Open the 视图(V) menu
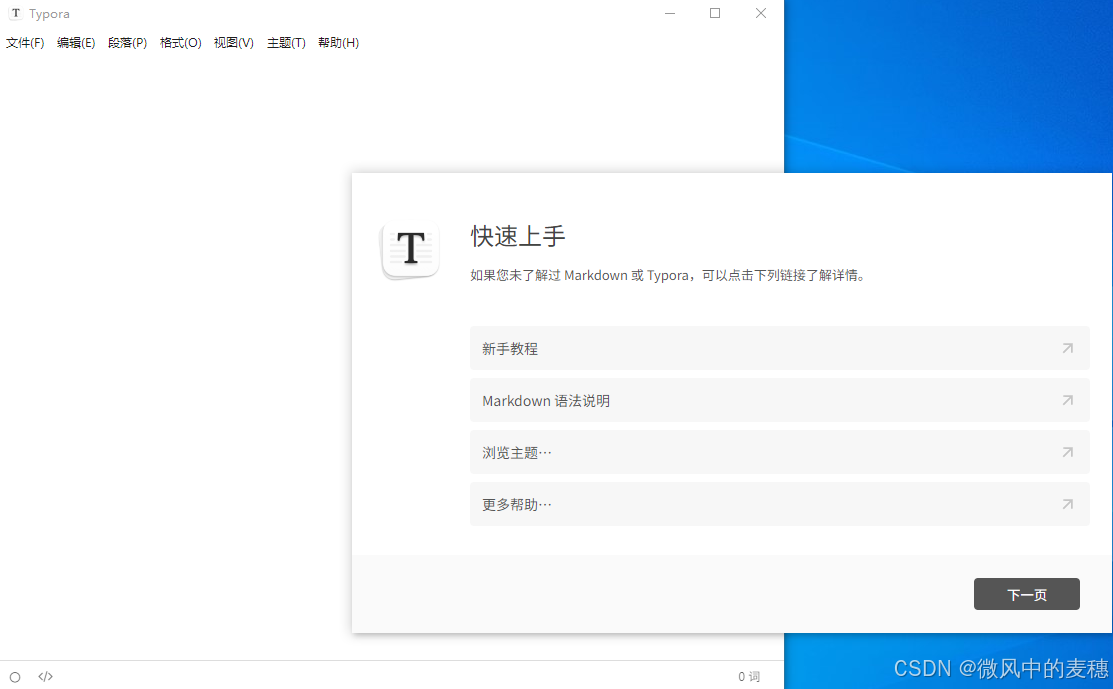 pos(234,43)
